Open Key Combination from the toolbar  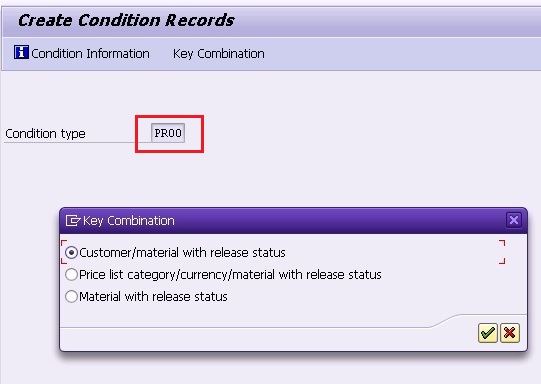point(219,54)
